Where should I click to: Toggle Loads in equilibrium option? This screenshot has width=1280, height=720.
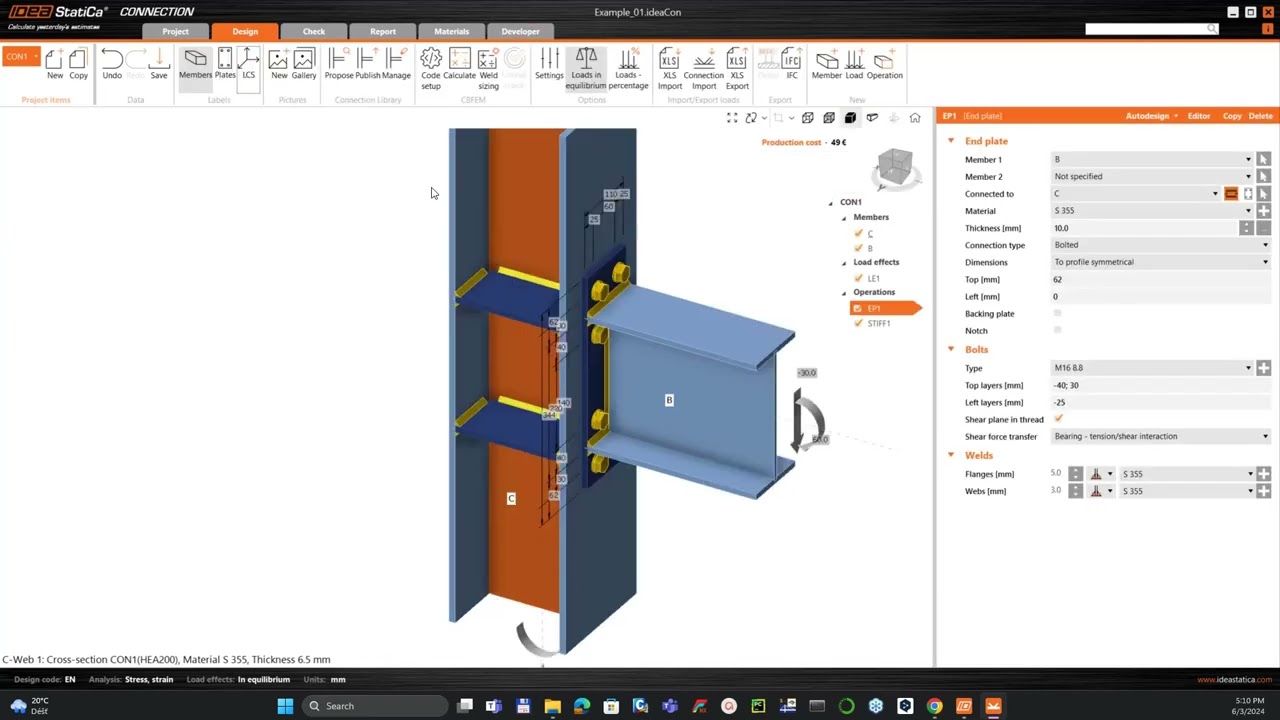point(586,68)
